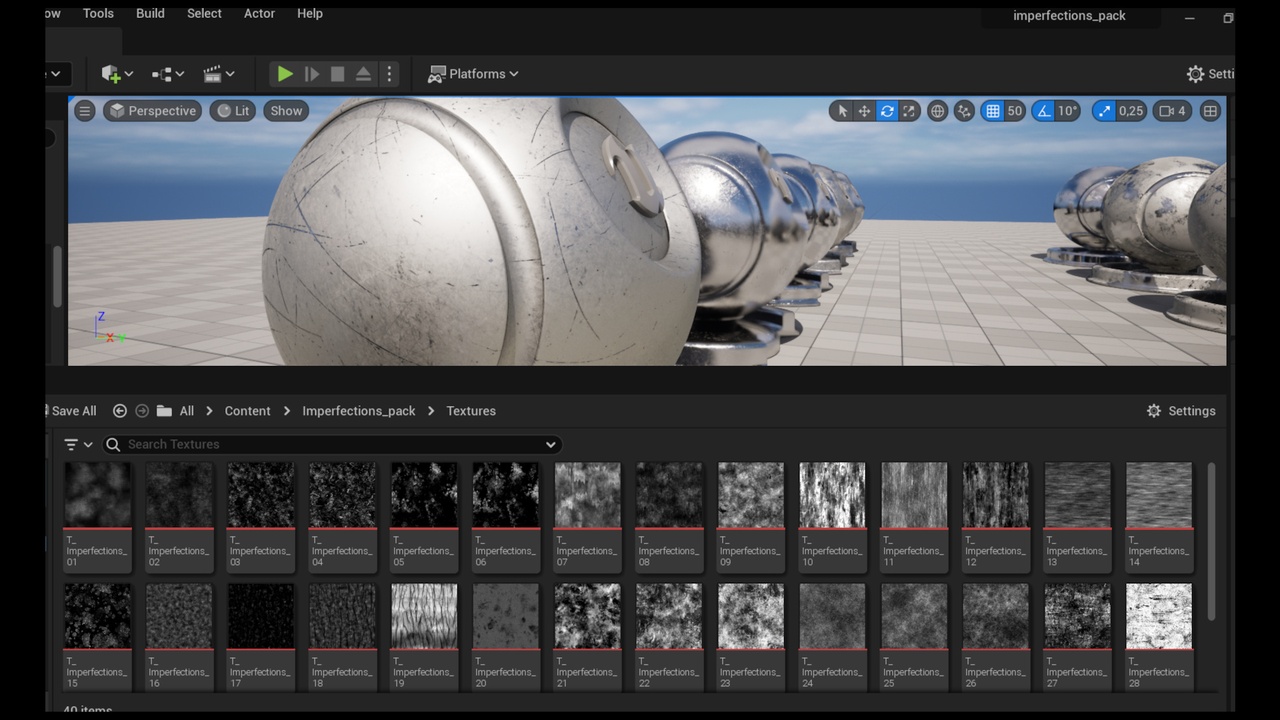The width and height of the screenshot is (1280, 720).
Task: Navigate to Content folder in breadcrumb
Action: tap(247, 411)
